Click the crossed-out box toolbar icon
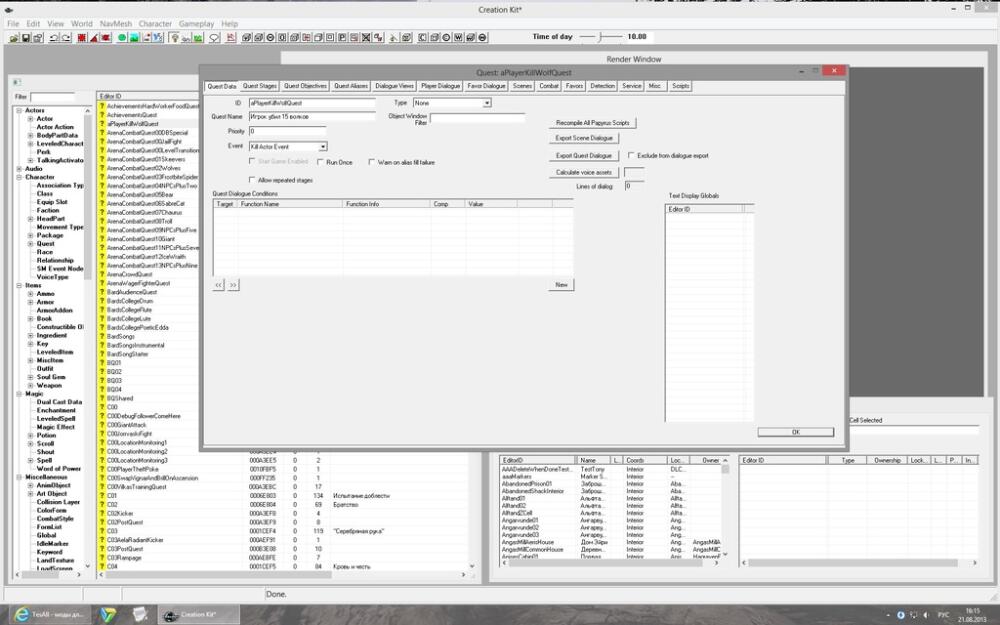Image resolution: width=1000 pixels, height=625 pixels. [366, 38]
